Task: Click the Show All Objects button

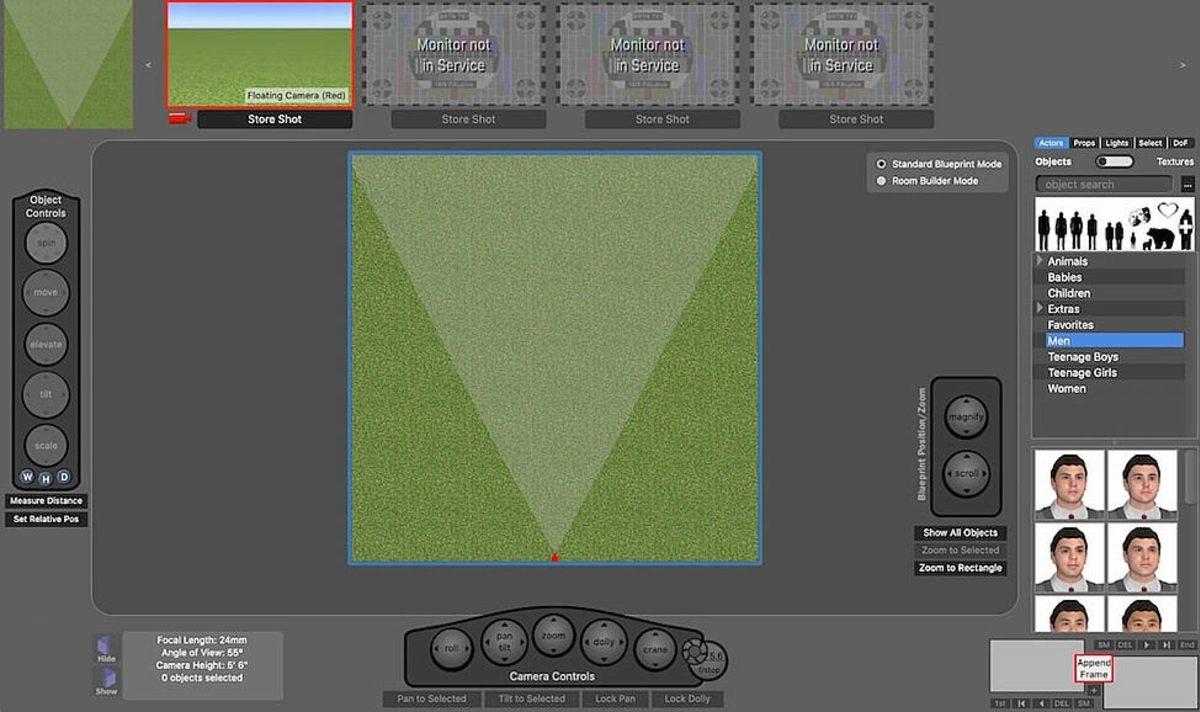Action: 960,533
